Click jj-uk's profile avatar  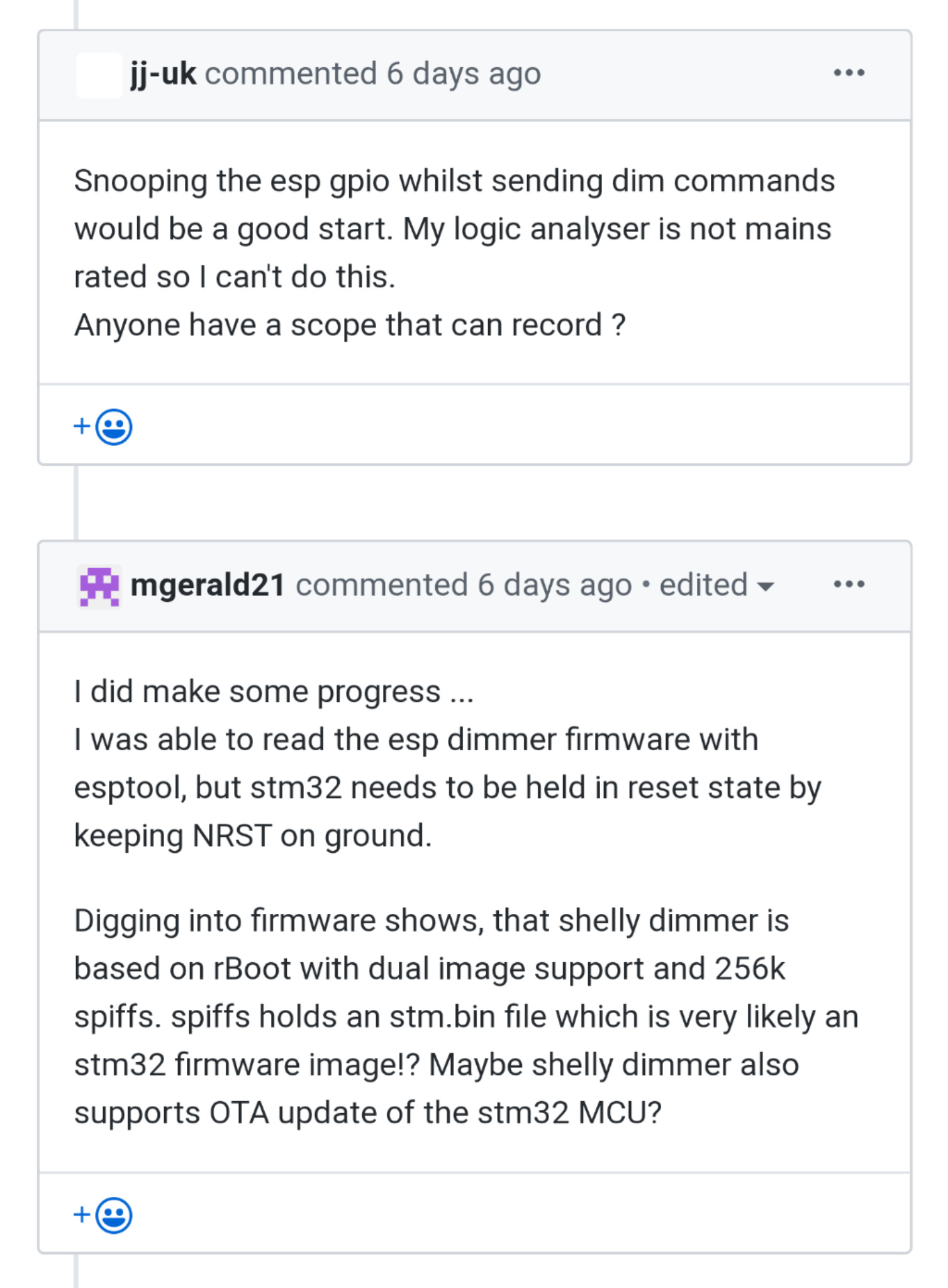(98, 74)
